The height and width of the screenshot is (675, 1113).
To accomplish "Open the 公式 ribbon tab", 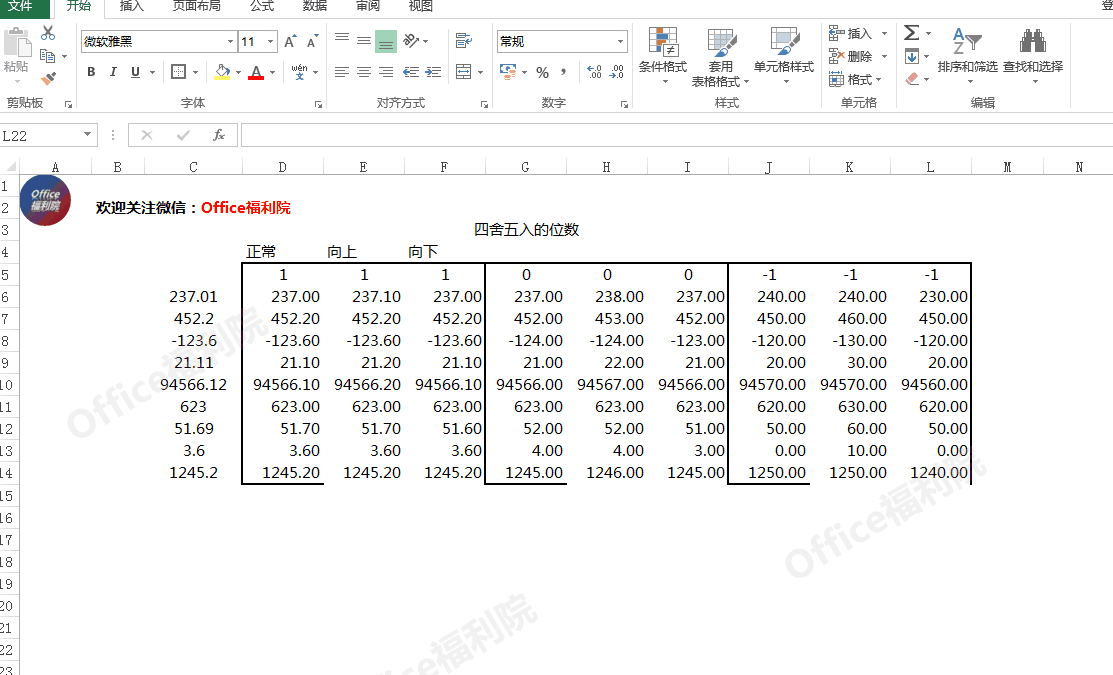I will tap(262, 6).
